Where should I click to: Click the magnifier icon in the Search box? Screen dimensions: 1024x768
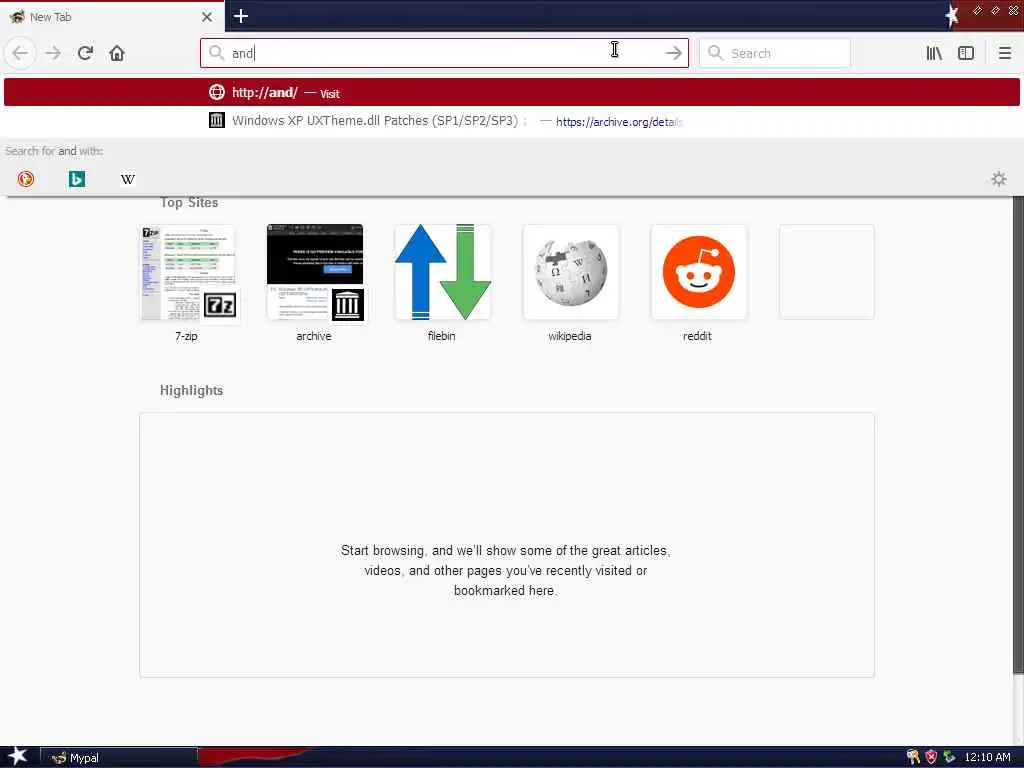click(x=716, y=53)
